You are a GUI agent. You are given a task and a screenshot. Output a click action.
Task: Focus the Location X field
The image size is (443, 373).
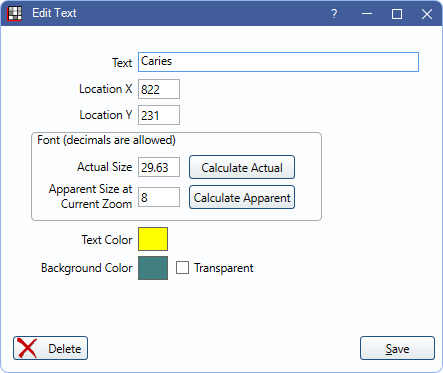[x=159, y=89]
